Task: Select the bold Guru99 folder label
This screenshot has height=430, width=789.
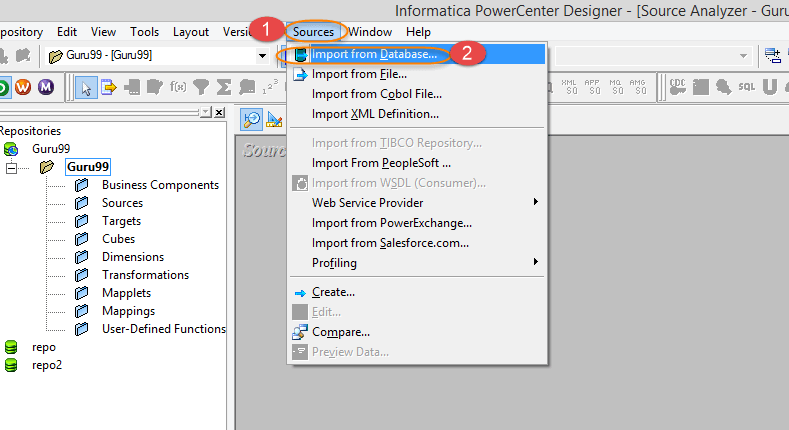Action: coord(88,166)
